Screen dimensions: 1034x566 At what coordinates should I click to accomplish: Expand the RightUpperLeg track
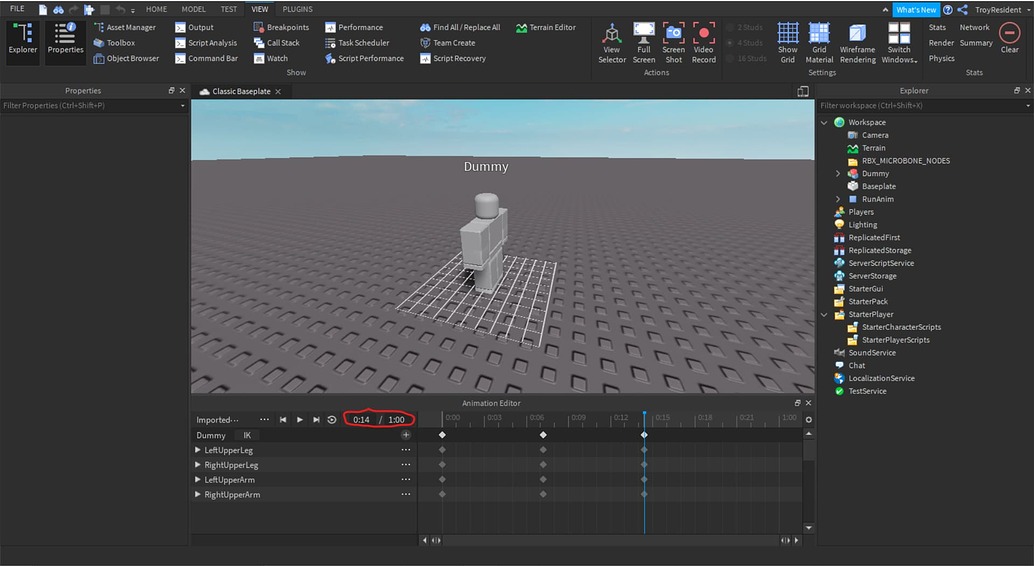coord(197,465)
